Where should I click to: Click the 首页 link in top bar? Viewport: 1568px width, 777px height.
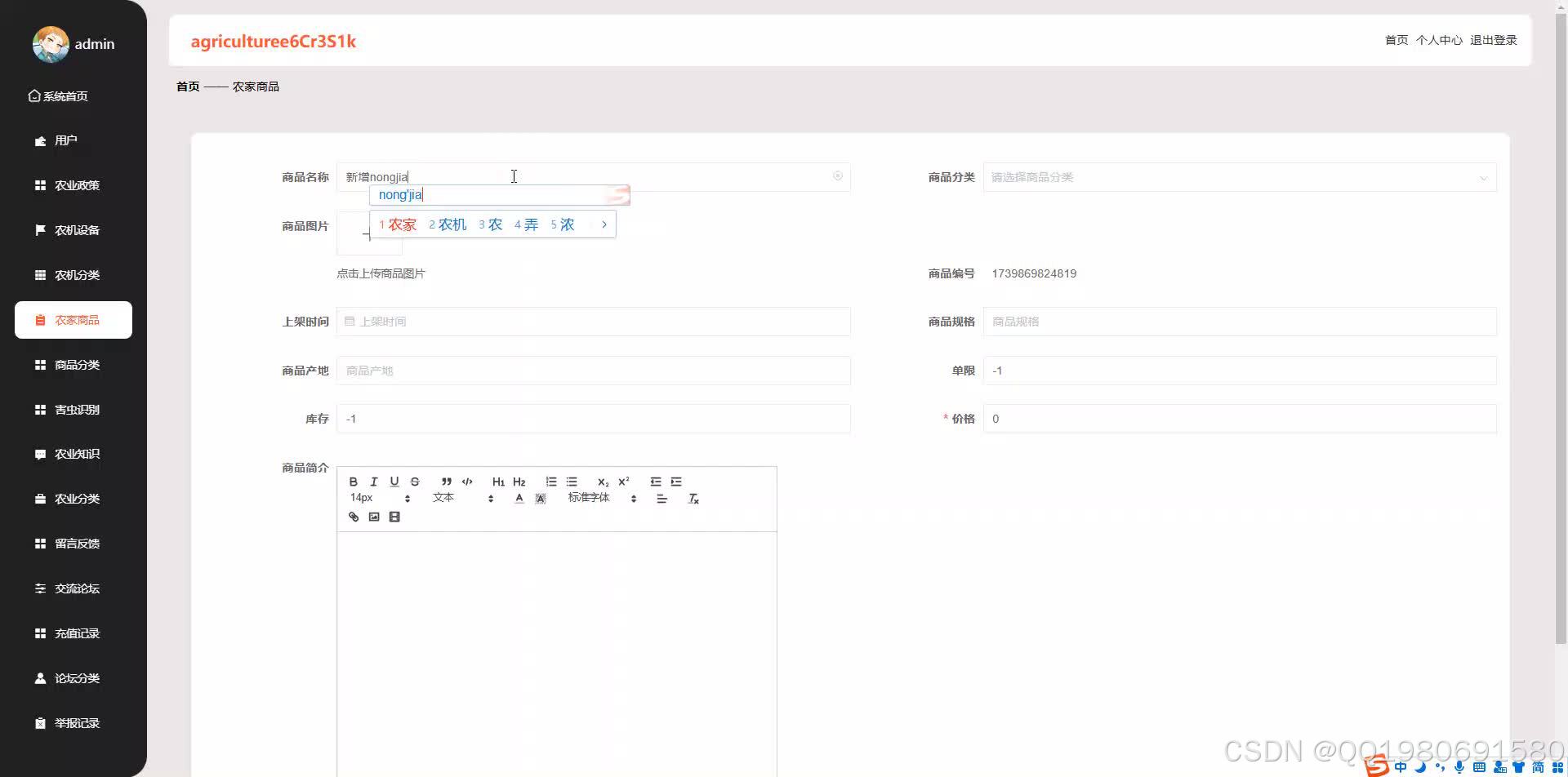click(x=1396, y=40)
